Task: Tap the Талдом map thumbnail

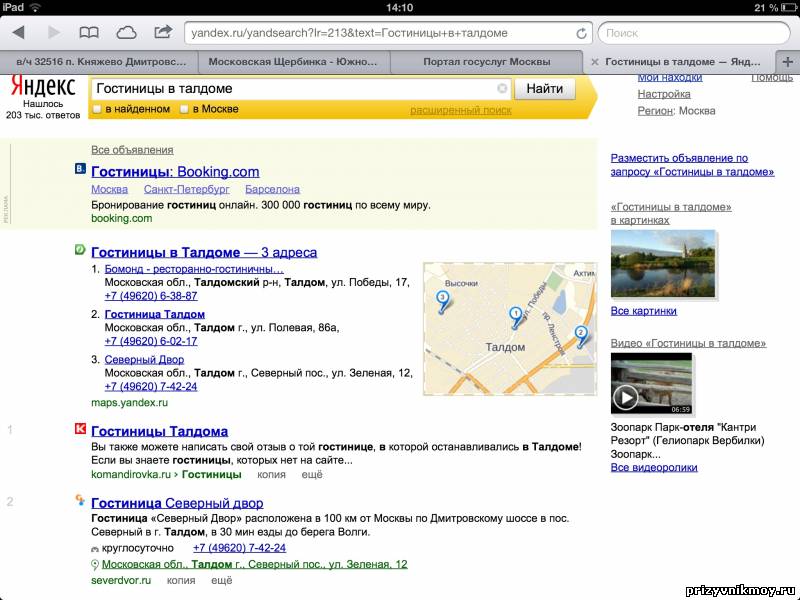Action: (509, 328)
